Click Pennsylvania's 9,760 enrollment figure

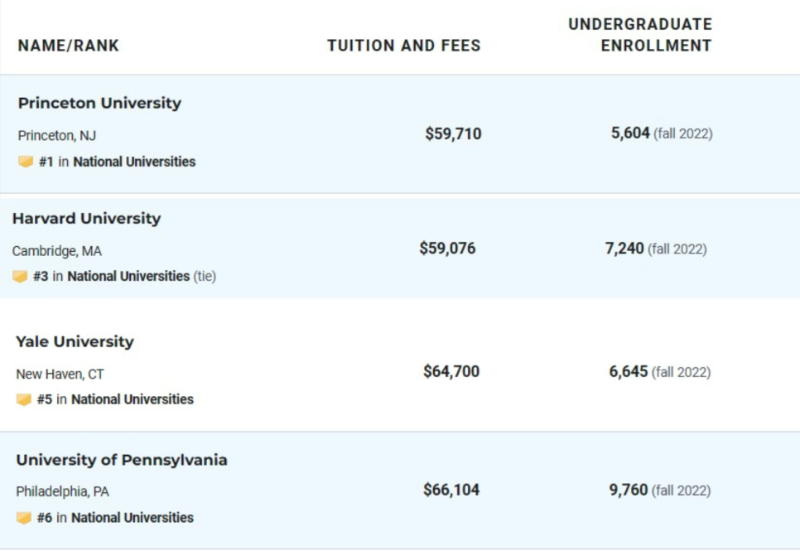pyautogui.click(x=629, y=490)
